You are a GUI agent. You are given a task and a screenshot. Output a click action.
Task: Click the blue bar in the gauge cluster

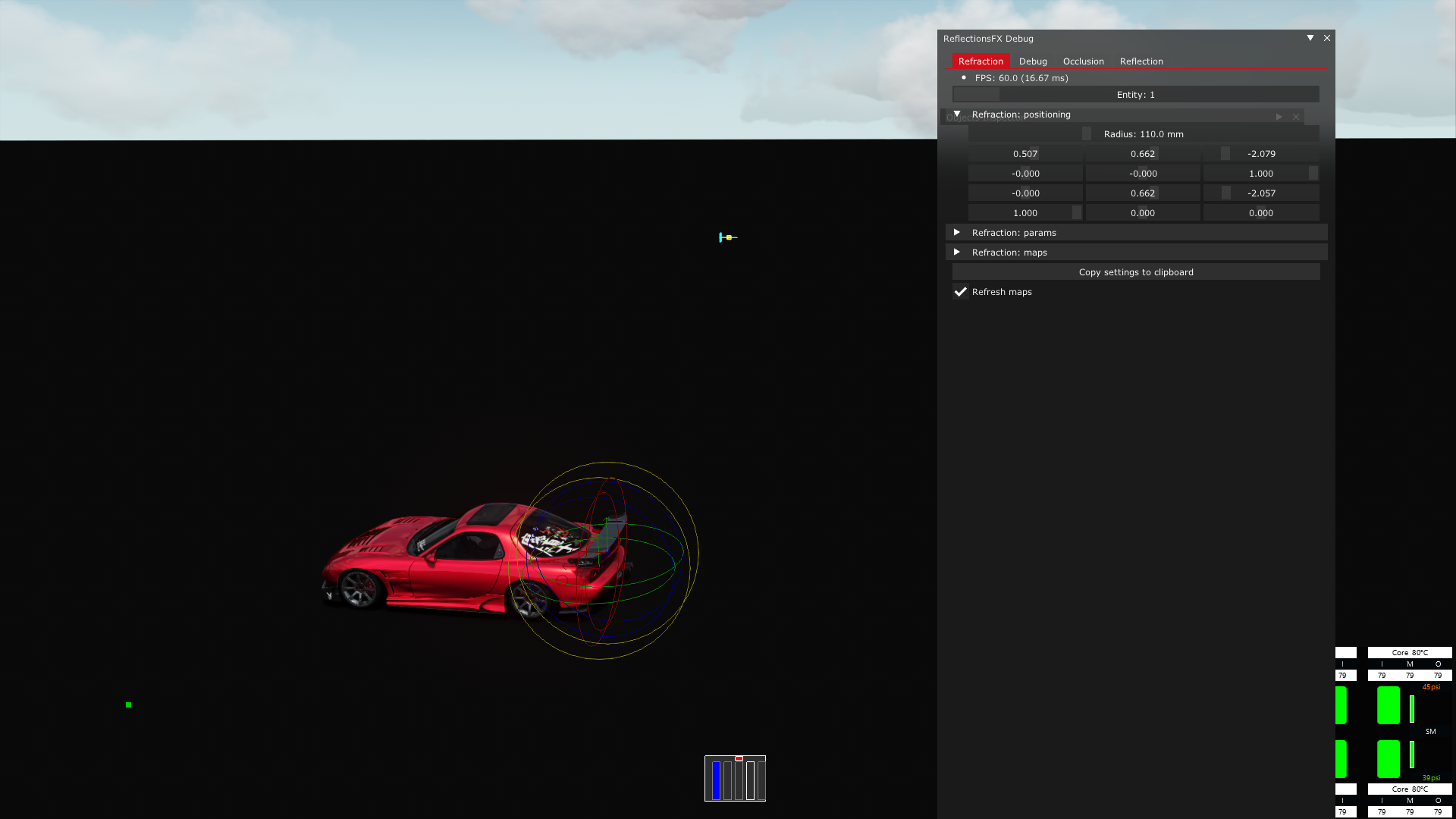[x=716, y=780]
